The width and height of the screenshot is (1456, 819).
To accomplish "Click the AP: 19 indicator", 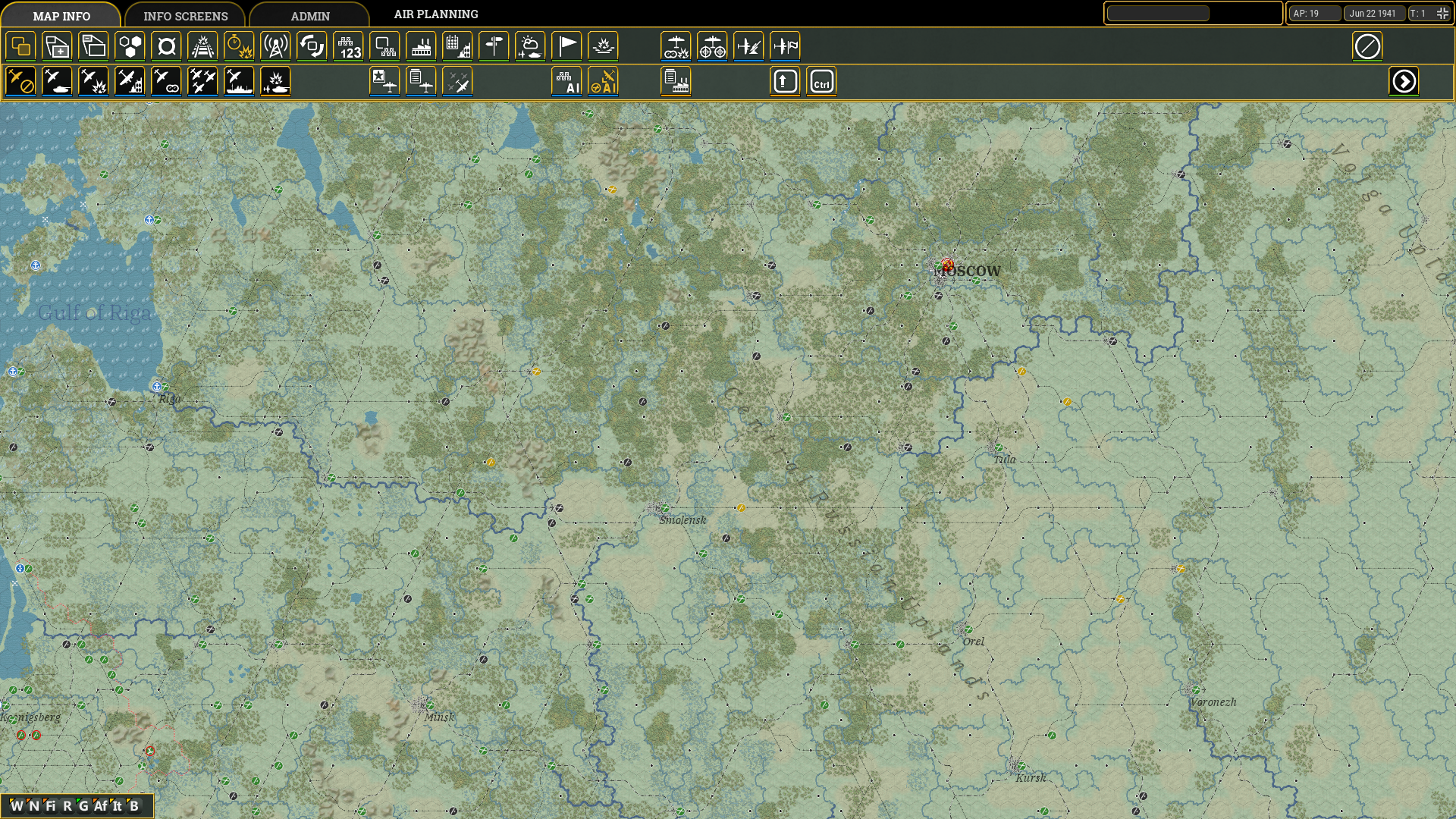I will (x=1314, y=13).
